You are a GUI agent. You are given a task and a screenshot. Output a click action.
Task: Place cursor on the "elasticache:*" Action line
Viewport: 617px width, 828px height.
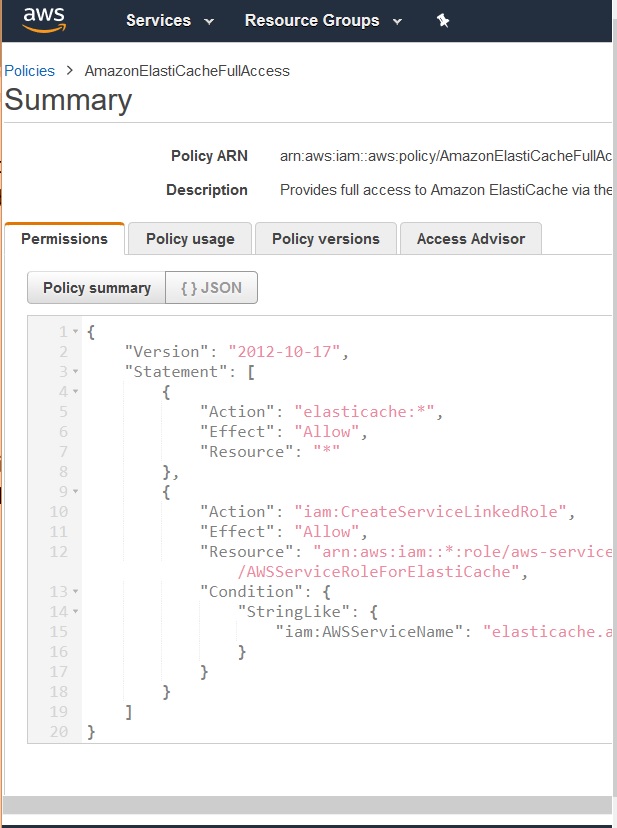click(320, 412)
